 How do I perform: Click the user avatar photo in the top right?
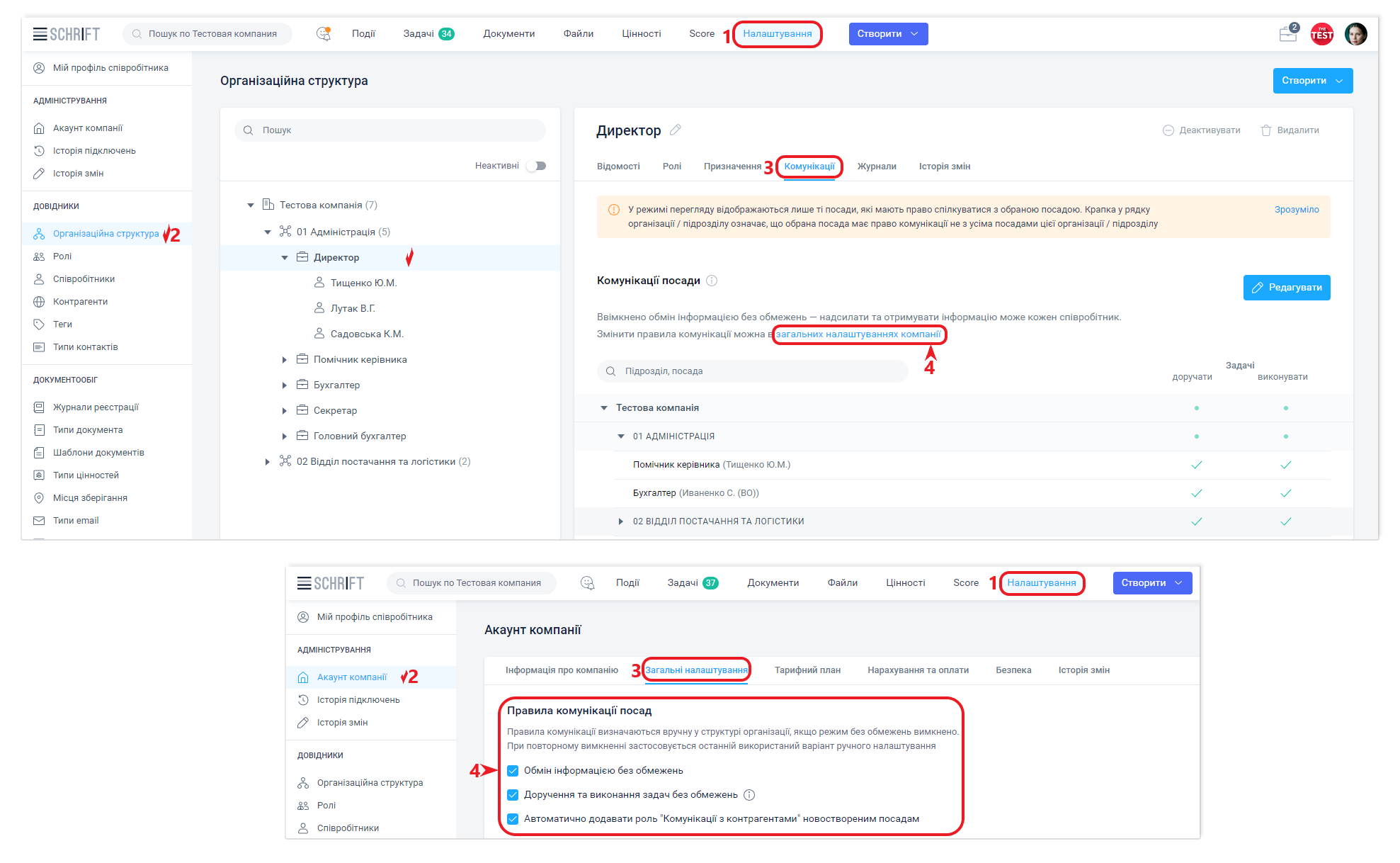[1355, 33]
